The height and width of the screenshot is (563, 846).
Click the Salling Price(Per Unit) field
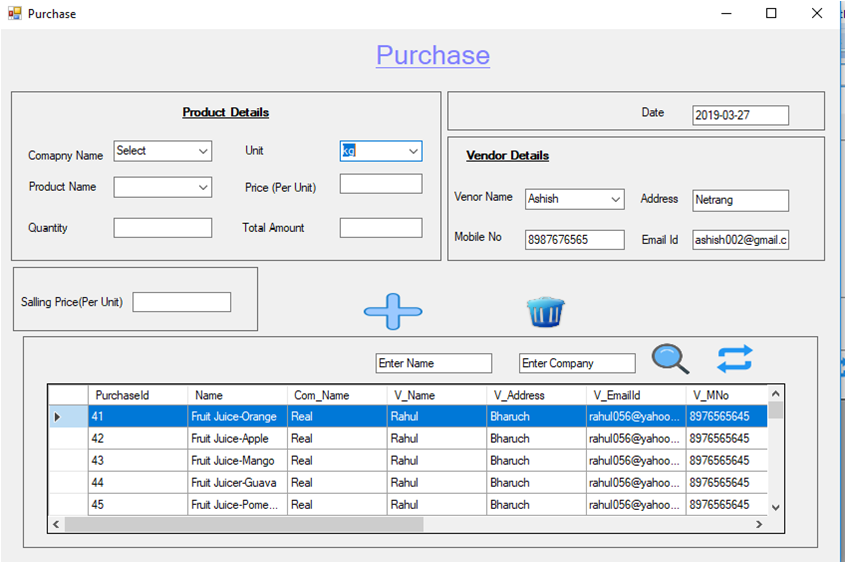[182, 302]
